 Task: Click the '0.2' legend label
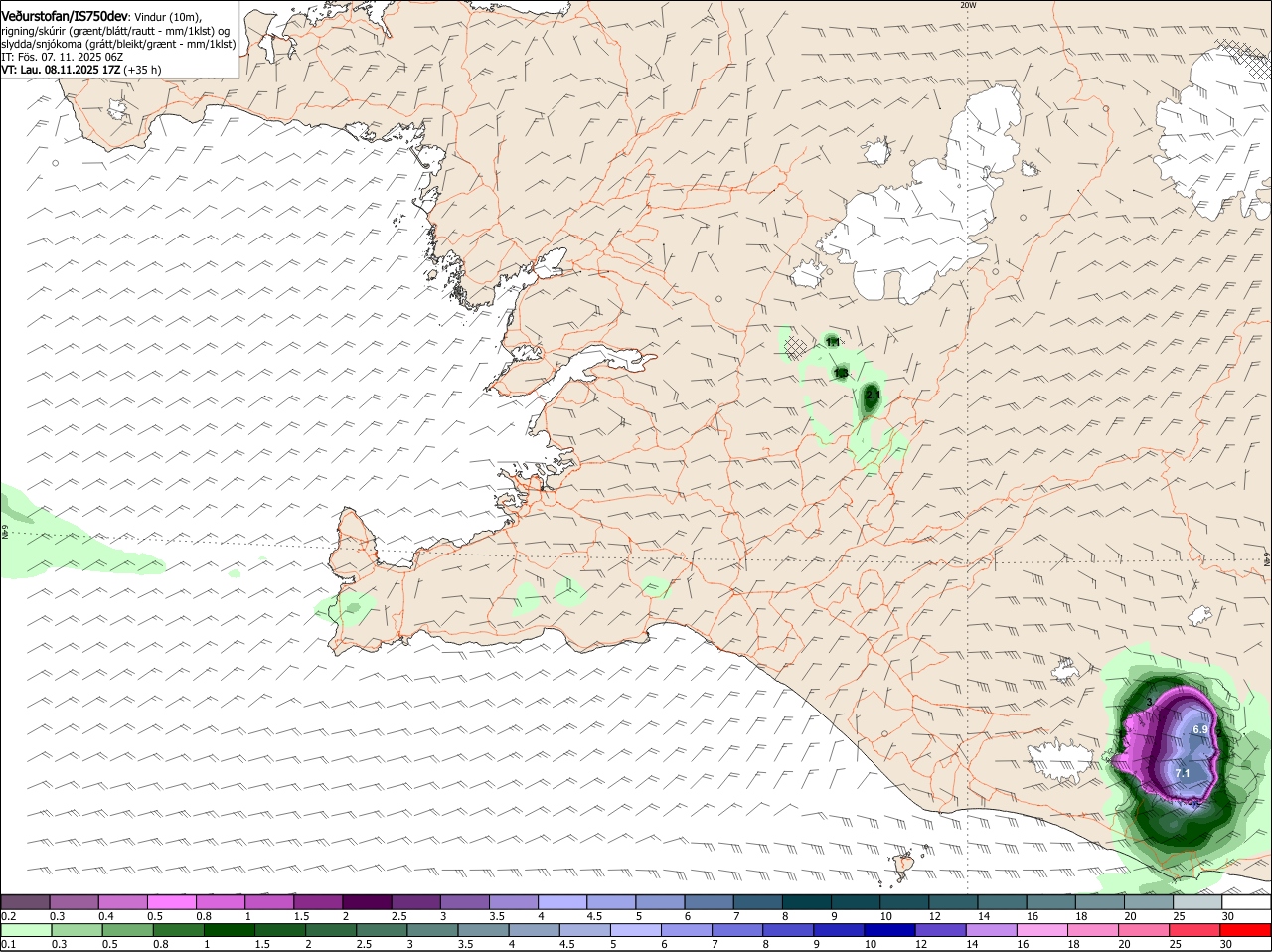tap(8, 915)
